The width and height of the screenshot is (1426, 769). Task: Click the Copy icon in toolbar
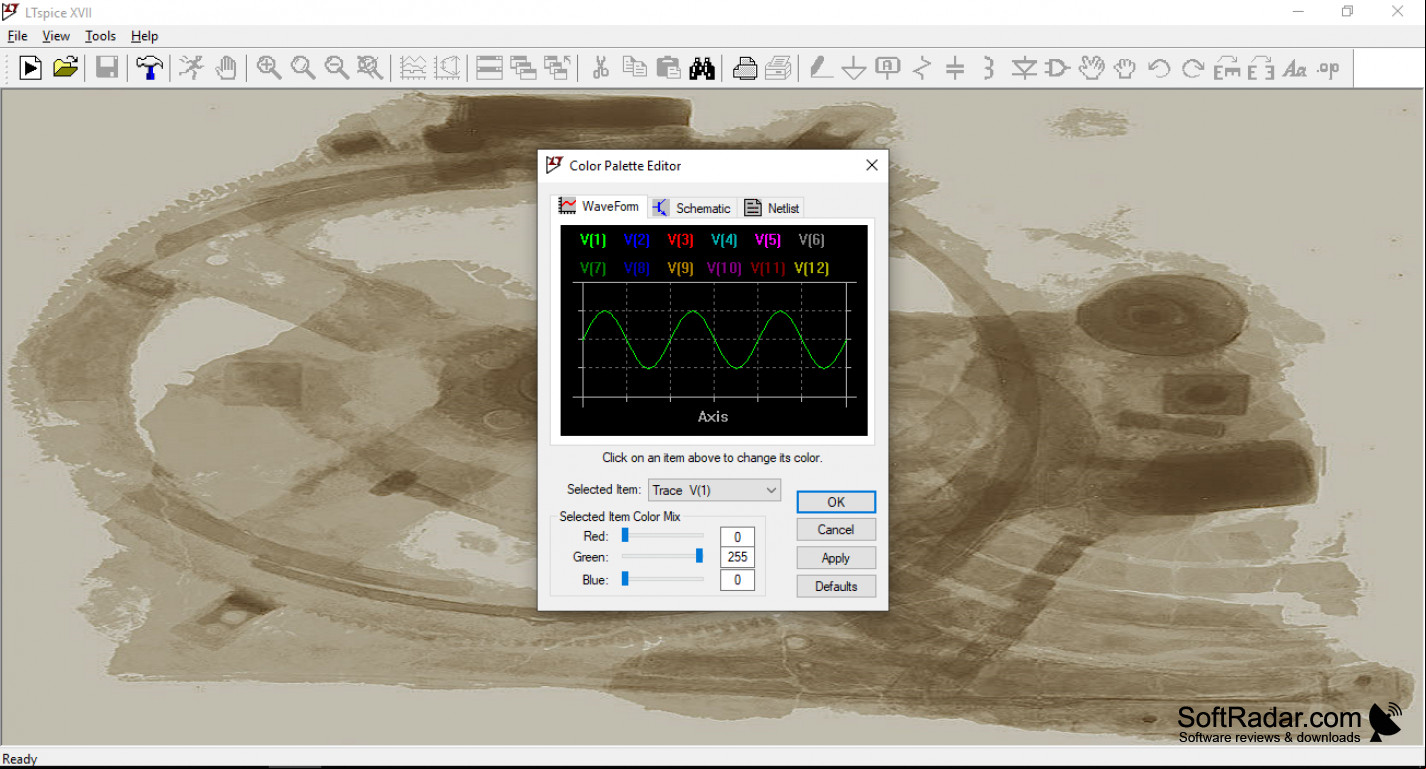pos(634,68)
